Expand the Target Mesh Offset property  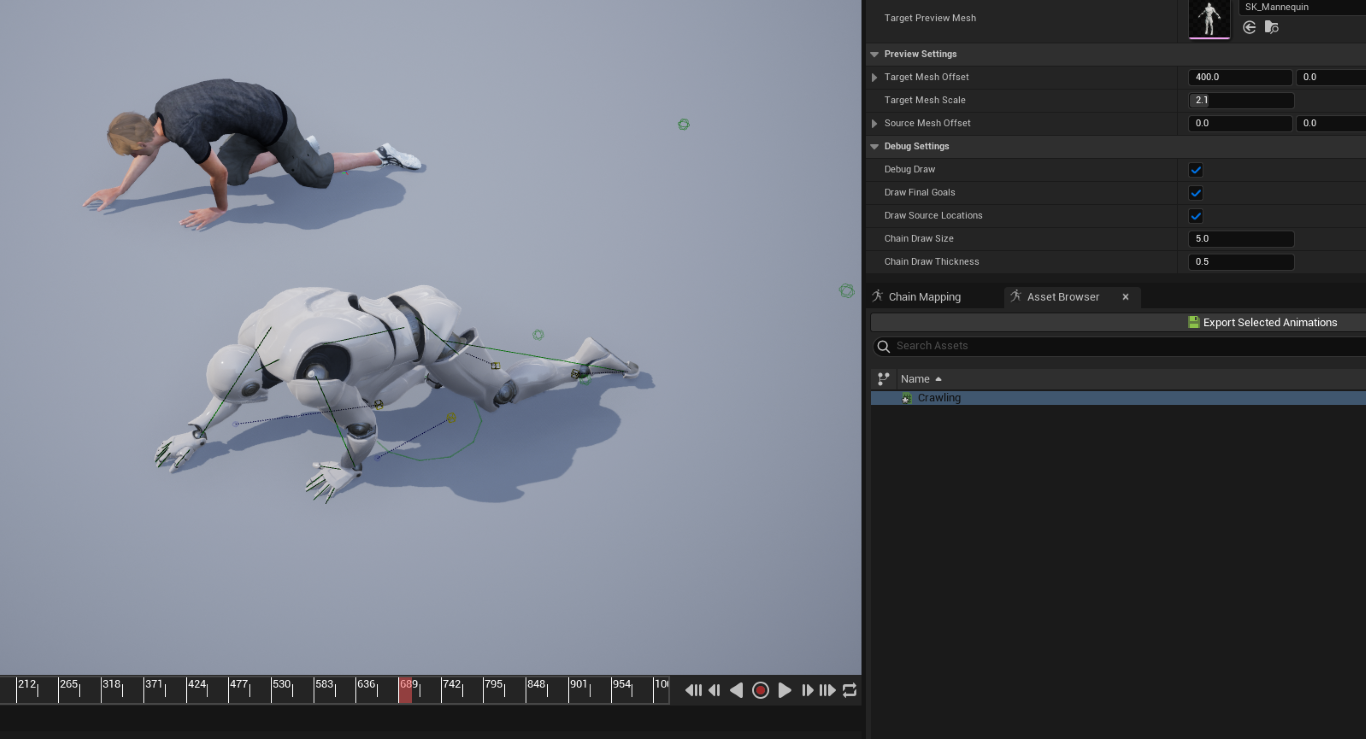point(875,77)
